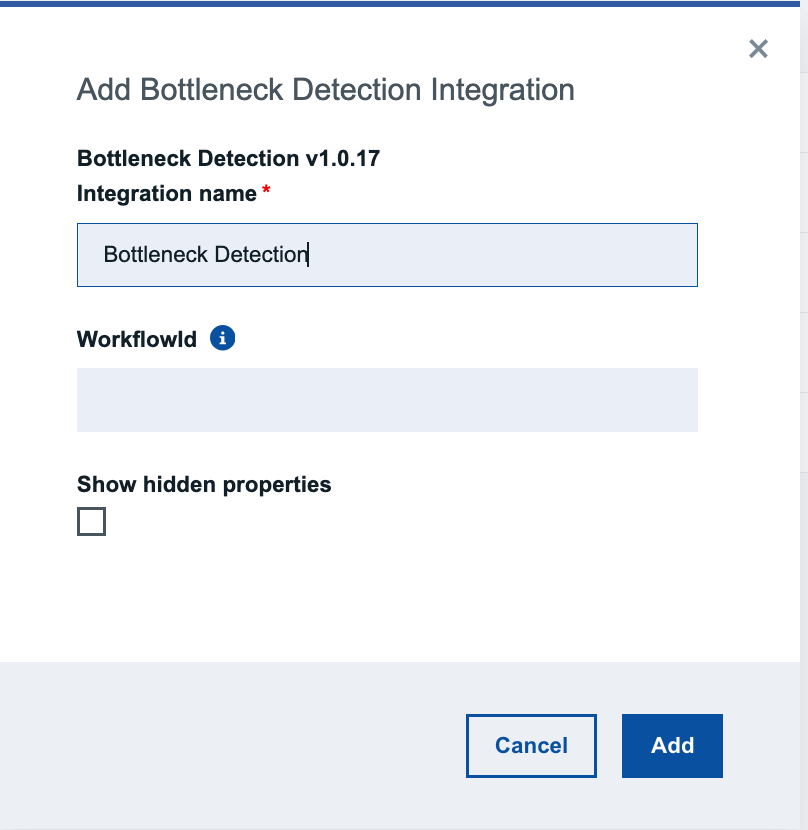808x830 pixels.
Task: Click the blue bar atop the dialog
Action: pos(400,4)
